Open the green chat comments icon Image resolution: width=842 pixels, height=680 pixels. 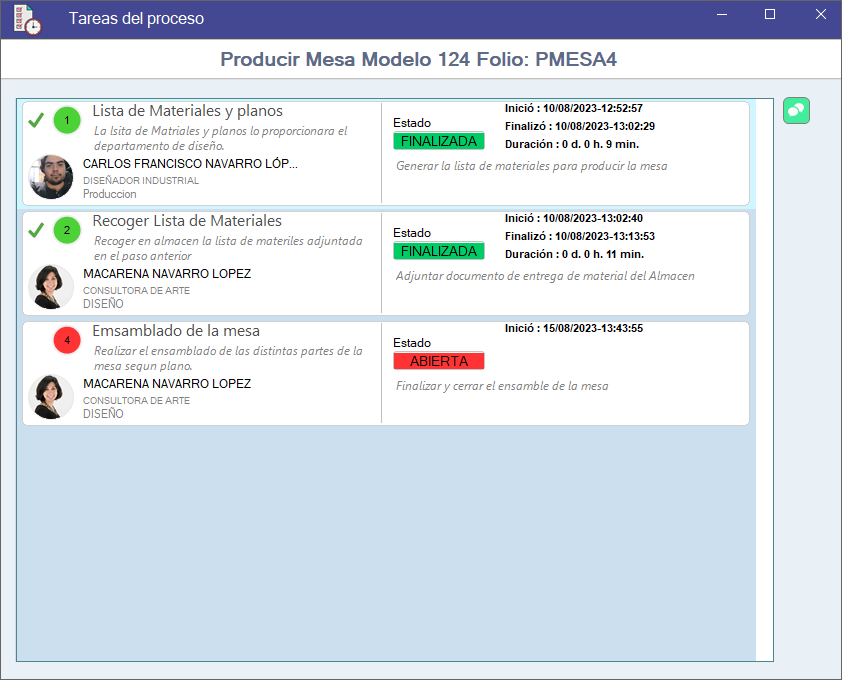point(796,111)
